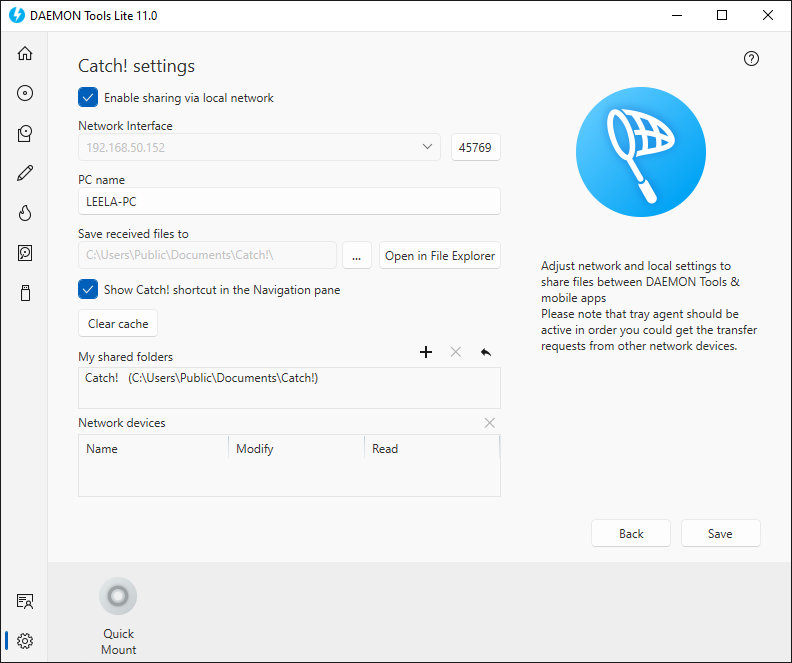The width and height of the screenshot is (792, 663).
Task: Remove shared folder with X icon
Action: point(456,352)
